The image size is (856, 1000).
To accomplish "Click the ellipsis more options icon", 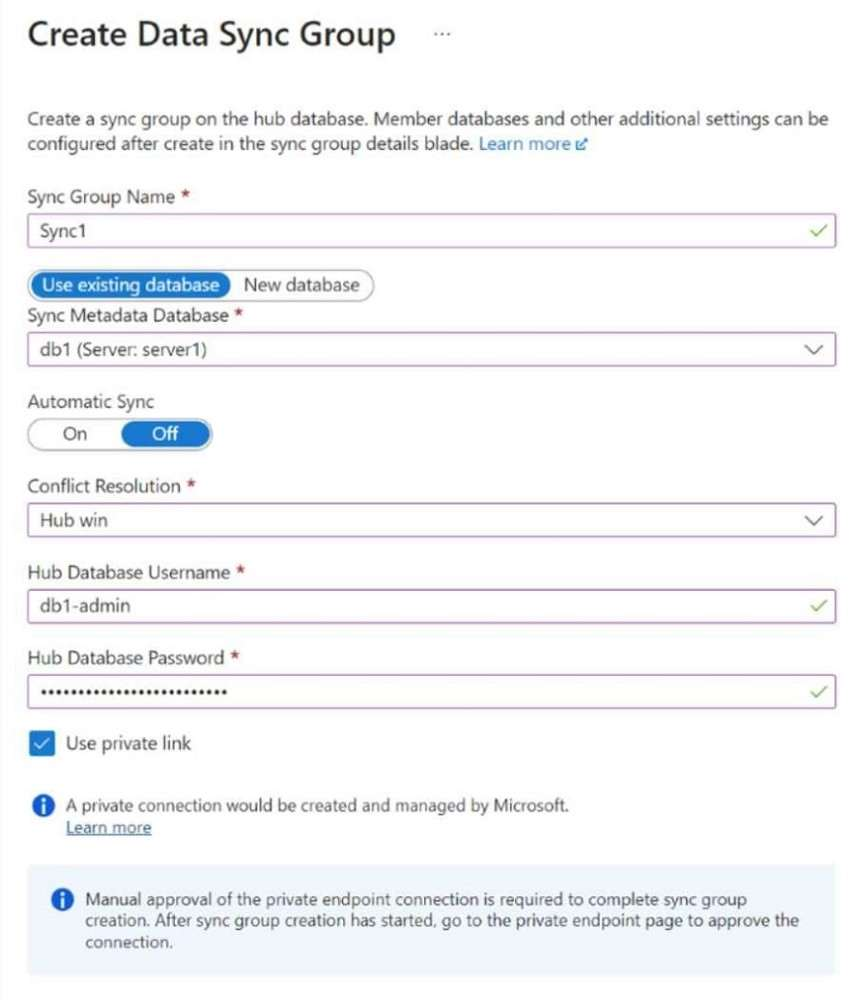I will (442, 33).
